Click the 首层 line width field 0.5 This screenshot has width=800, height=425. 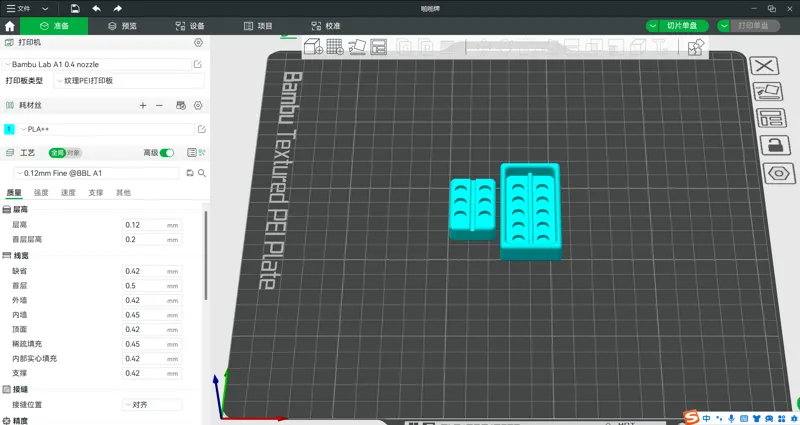[152, 286]
